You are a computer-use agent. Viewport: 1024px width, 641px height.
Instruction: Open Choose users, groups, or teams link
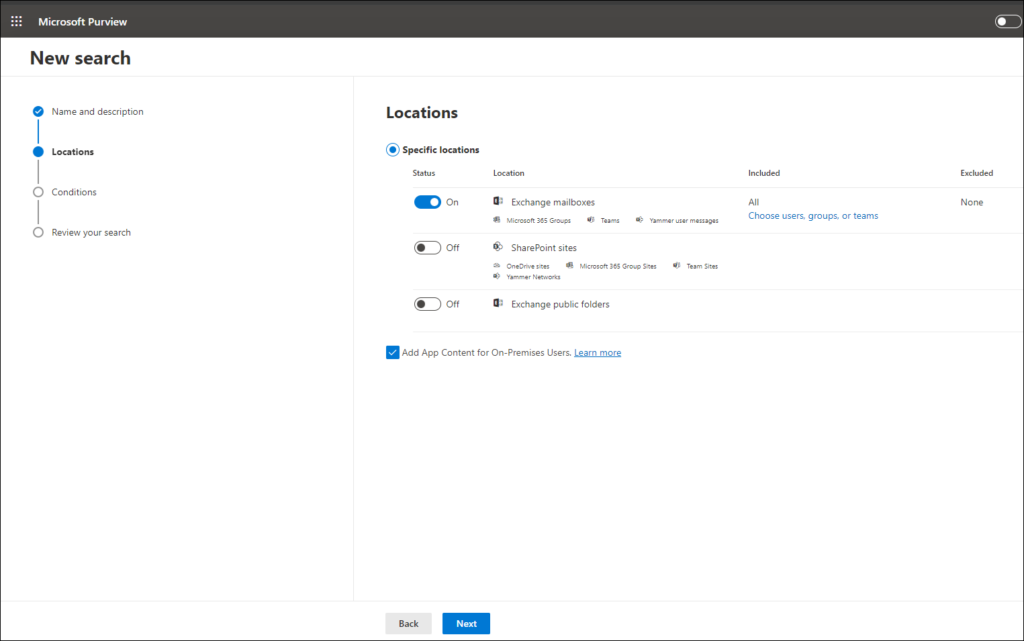(813, 216)
